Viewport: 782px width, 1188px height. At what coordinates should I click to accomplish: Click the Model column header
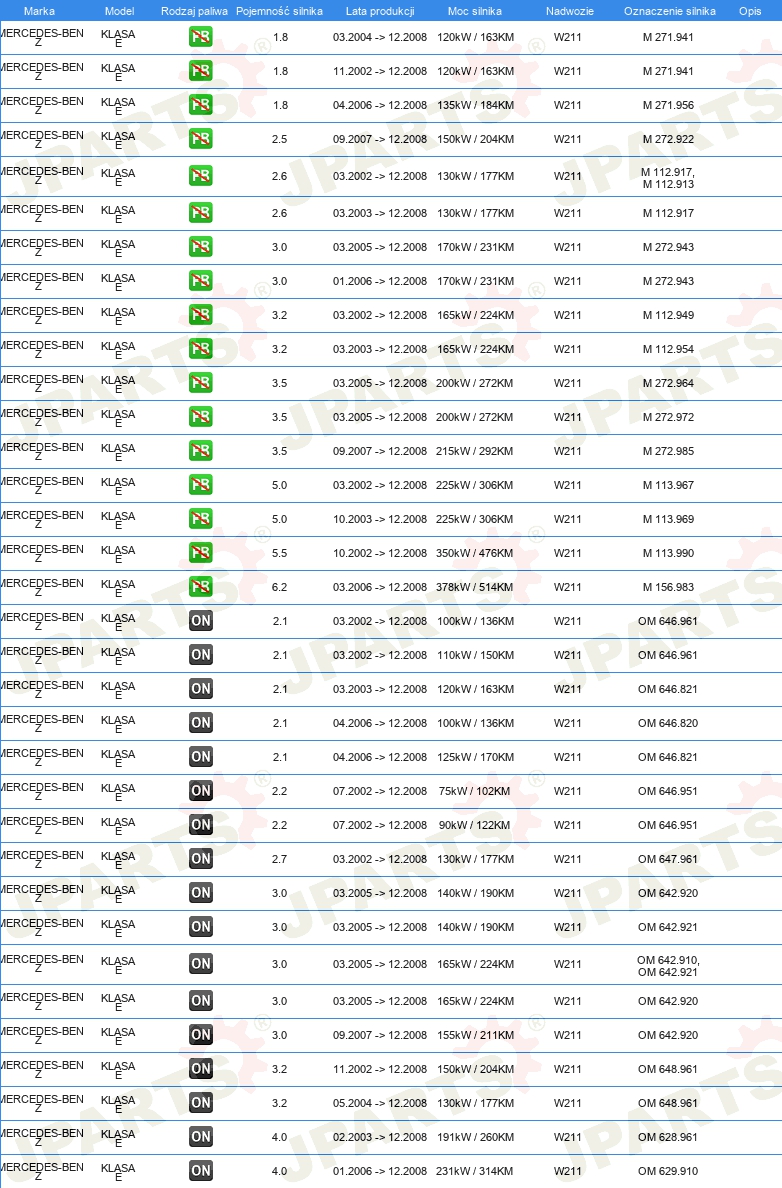coord(120,11)
